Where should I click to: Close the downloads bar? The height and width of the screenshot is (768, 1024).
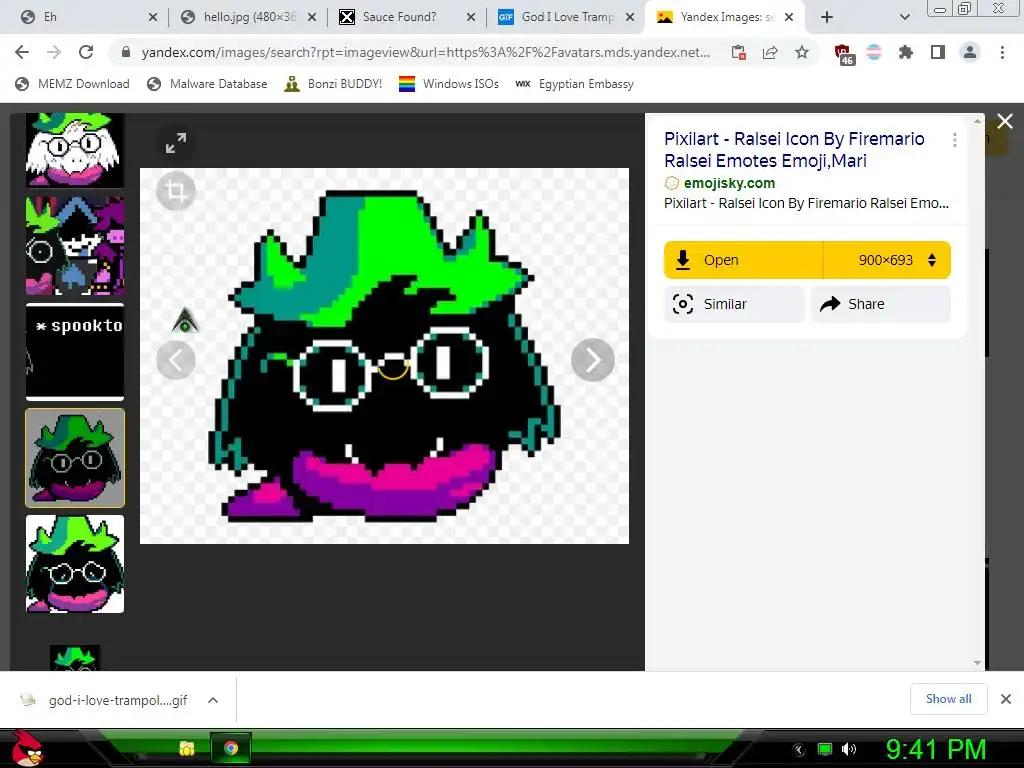(x=1006, y=699)
